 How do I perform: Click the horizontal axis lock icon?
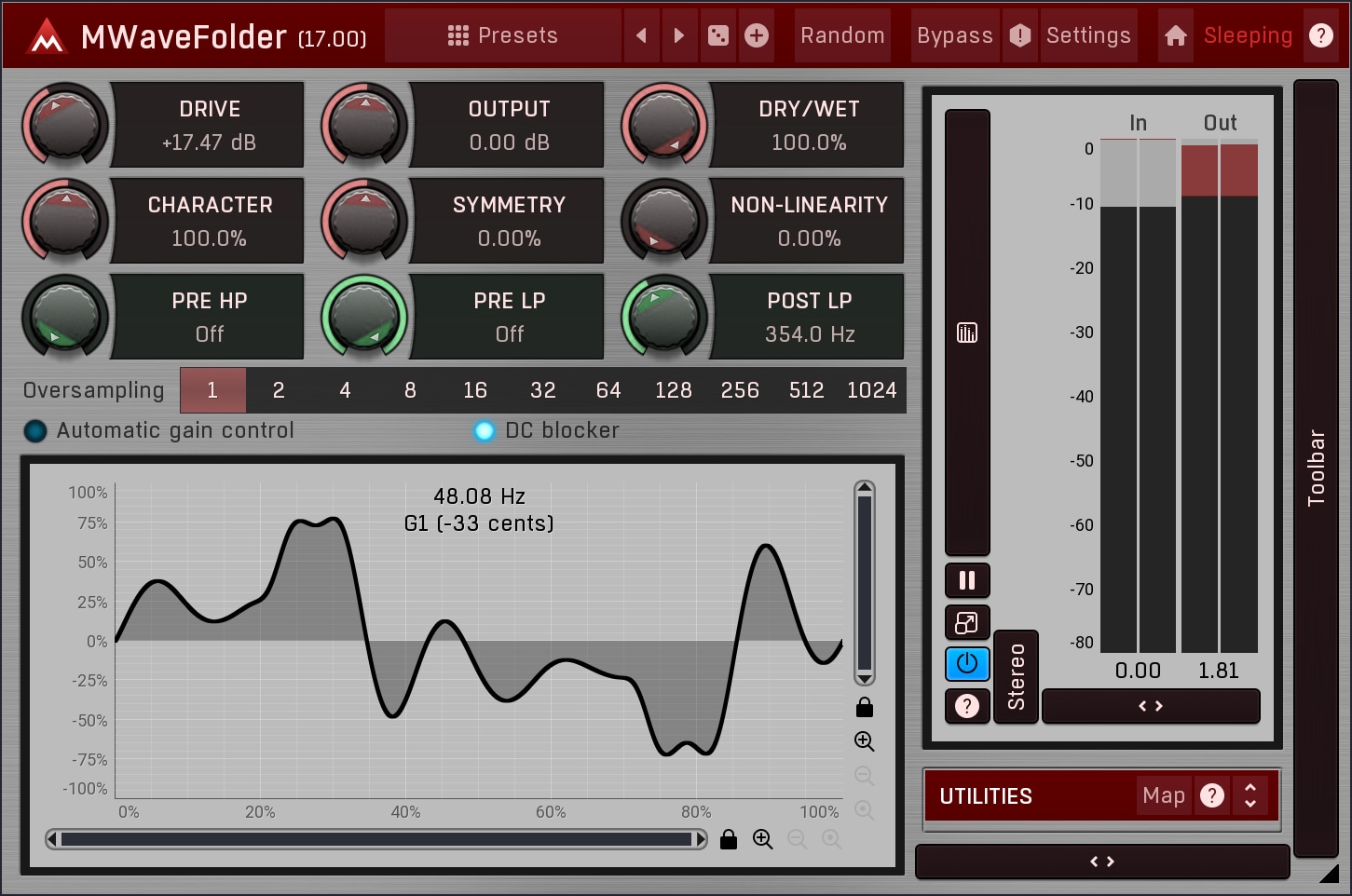(x=729, y=840)
